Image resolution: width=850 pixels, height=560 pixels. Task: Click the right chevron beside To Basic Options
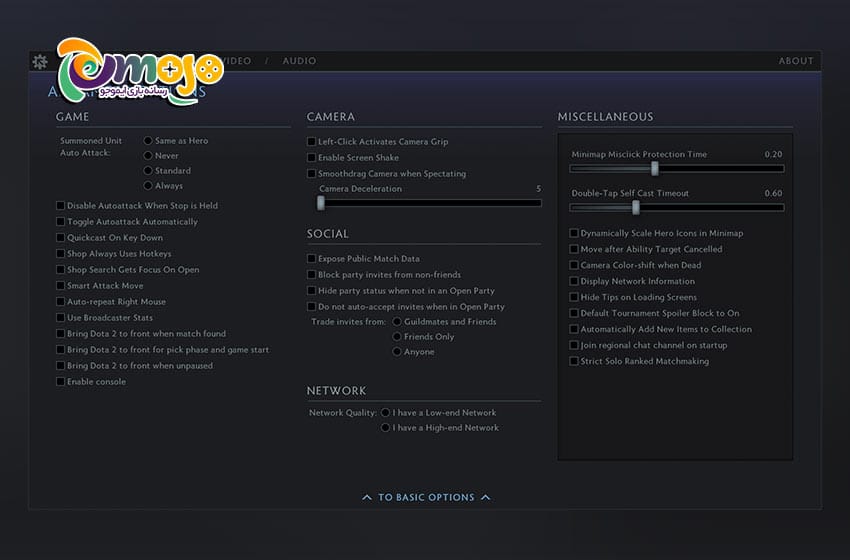click(486, 497)
